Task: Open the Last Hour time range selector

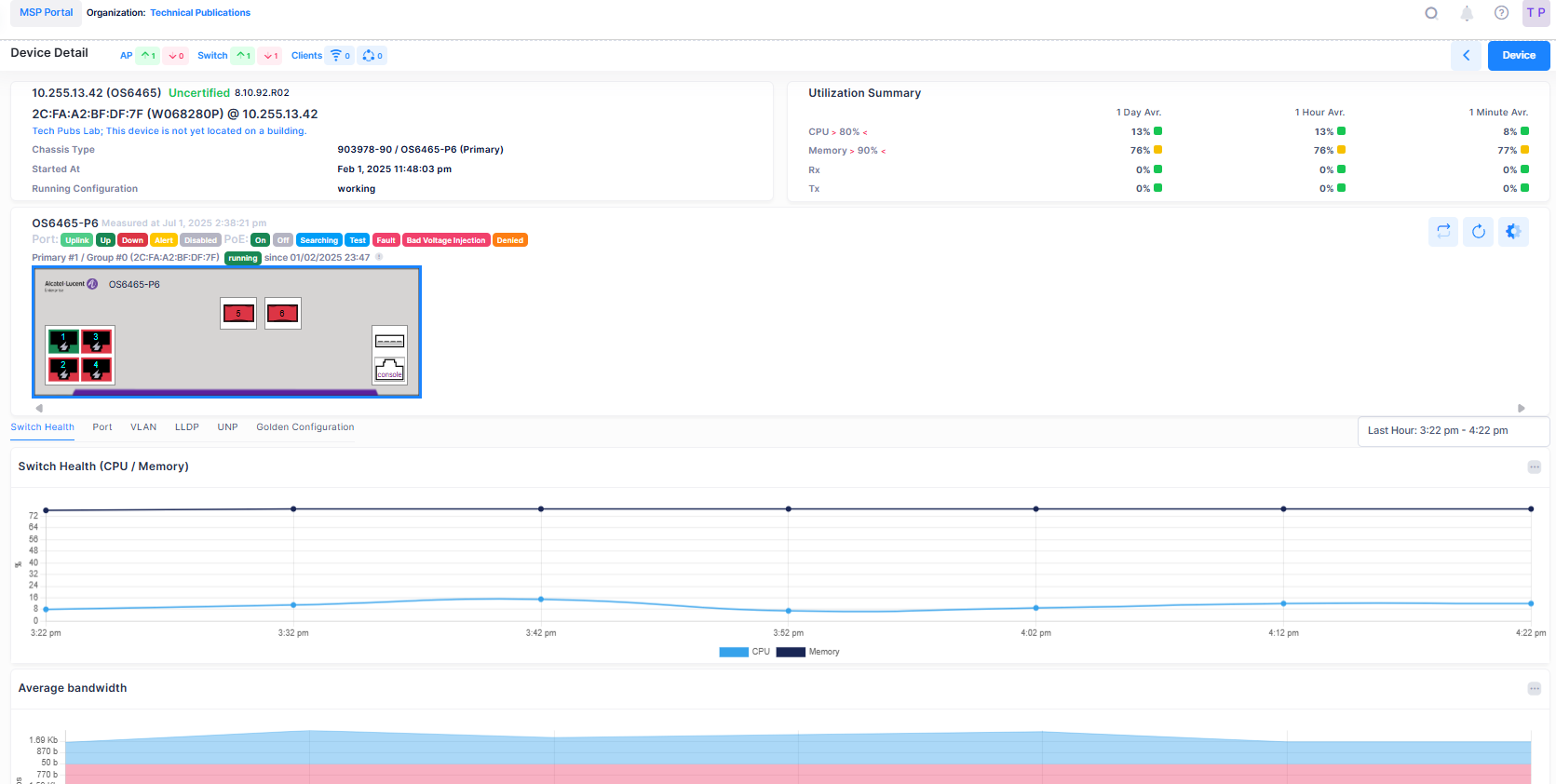Action: [x=1453, y=431]
